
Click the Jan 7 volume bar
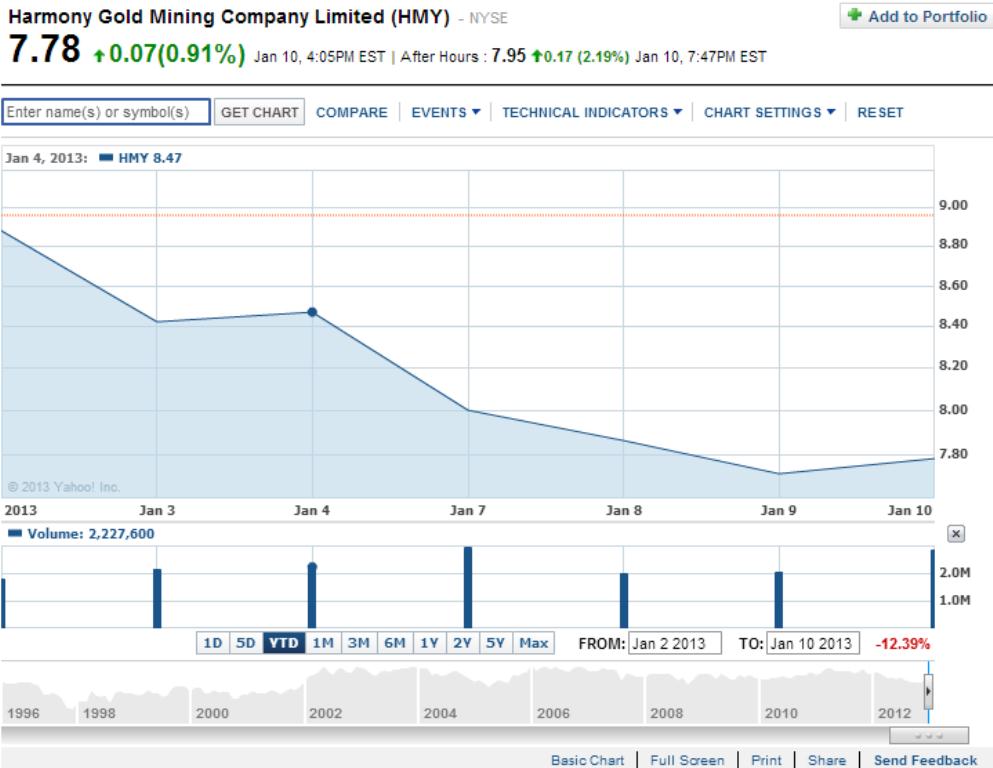coord(468,587)
